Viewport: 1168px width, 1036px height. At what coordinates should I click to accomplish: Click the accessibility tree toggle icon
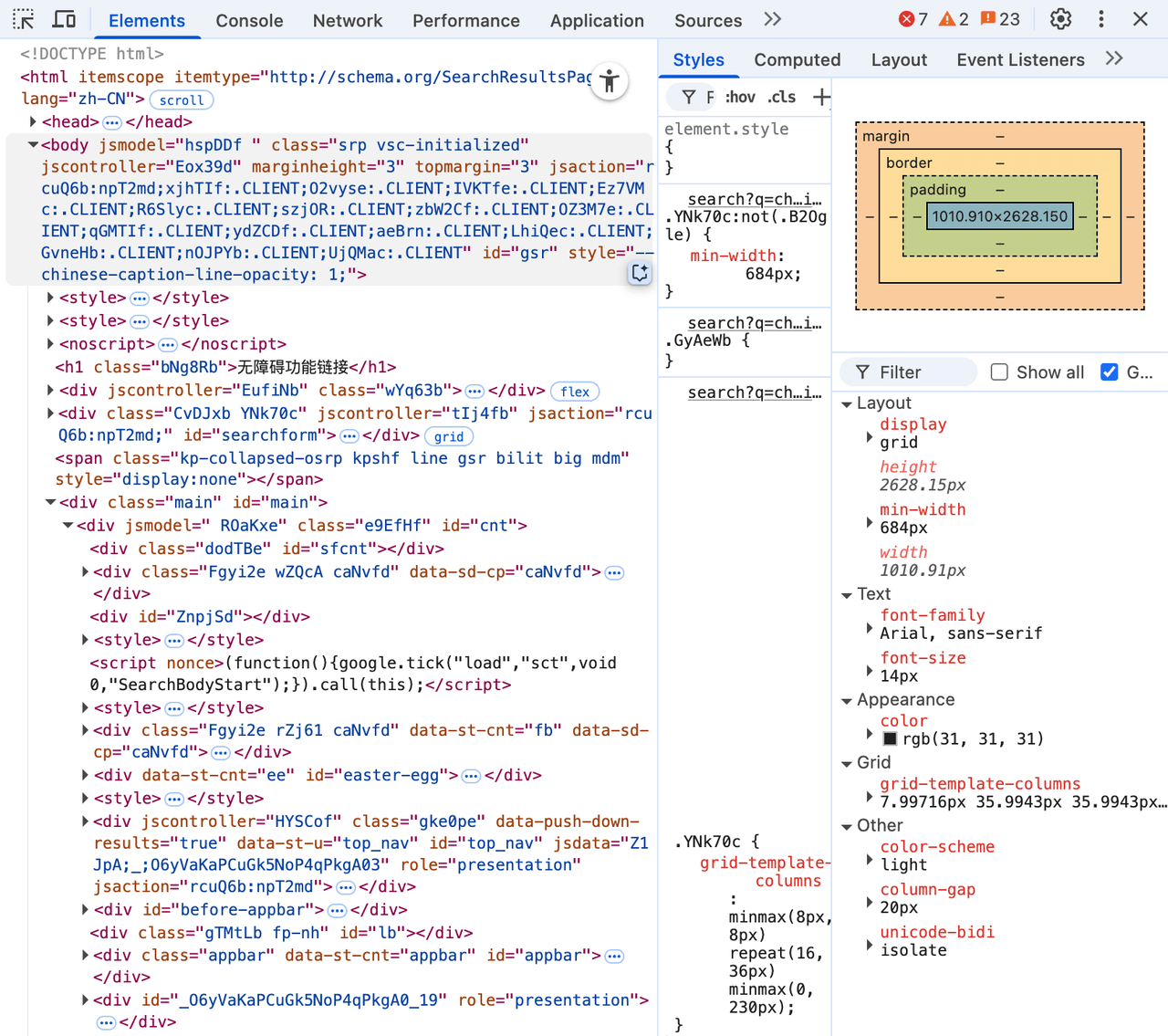tap(610, 82)
